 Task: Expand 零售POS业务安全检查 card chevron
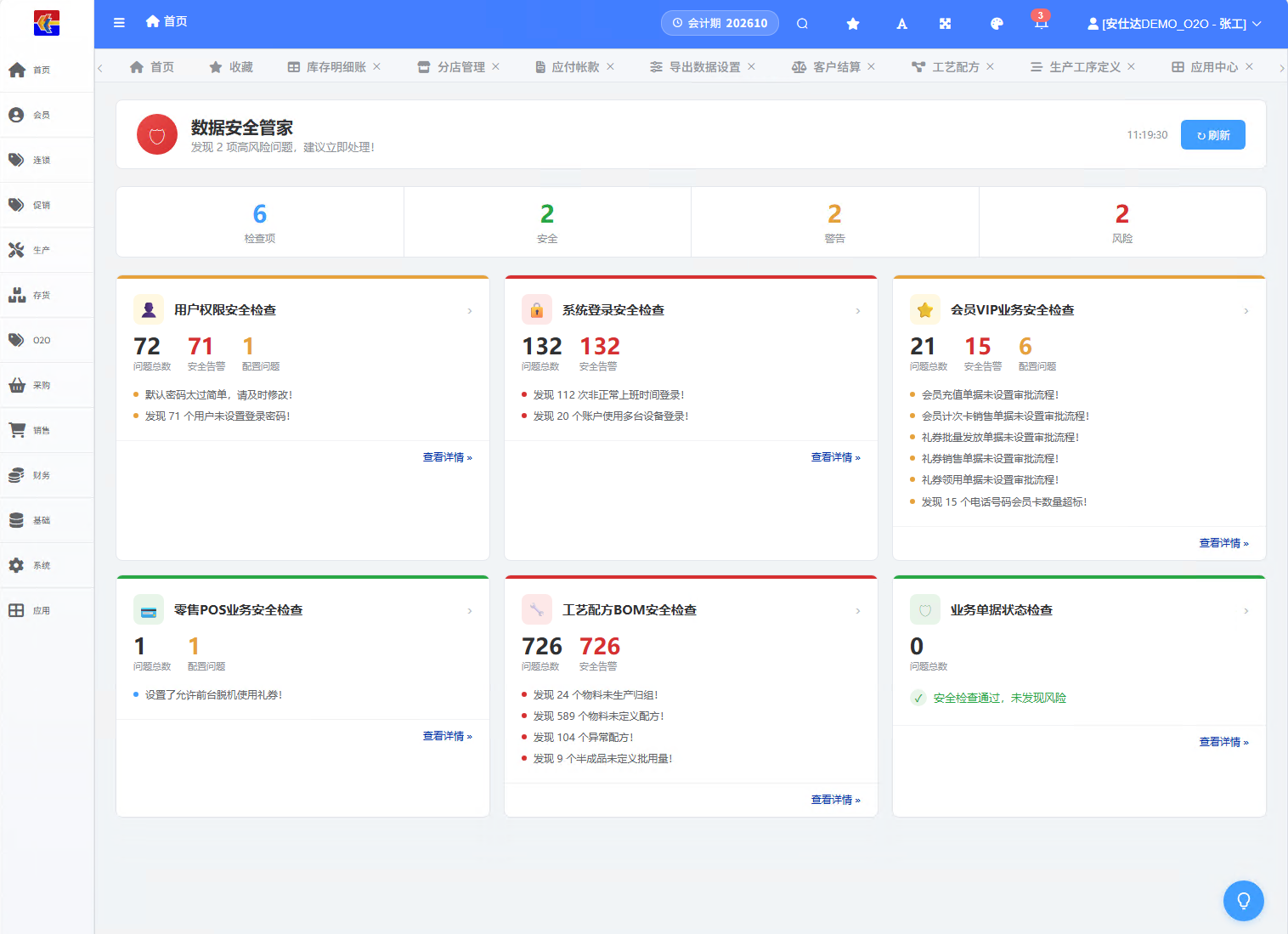pos(470,611)
